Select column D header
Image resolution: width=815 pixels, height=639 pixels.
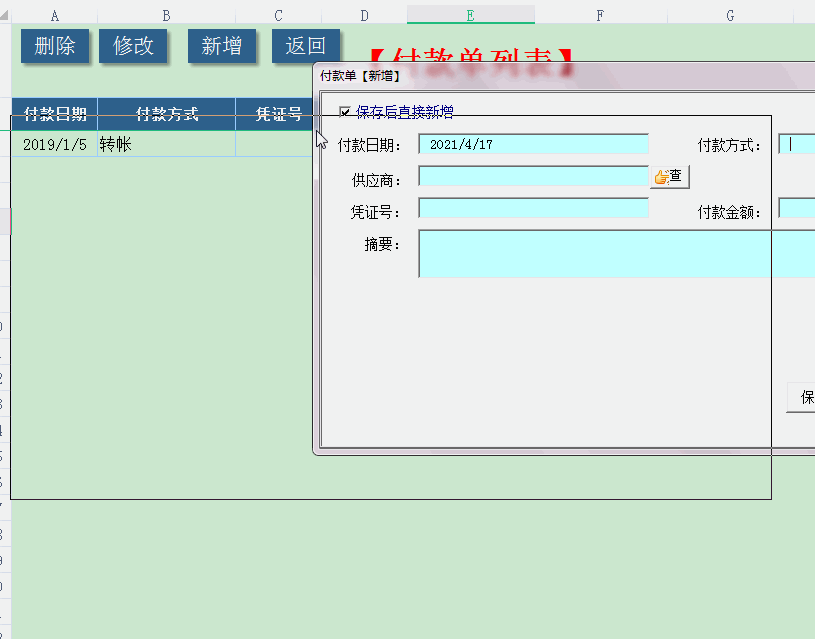[x=364, y=16]
